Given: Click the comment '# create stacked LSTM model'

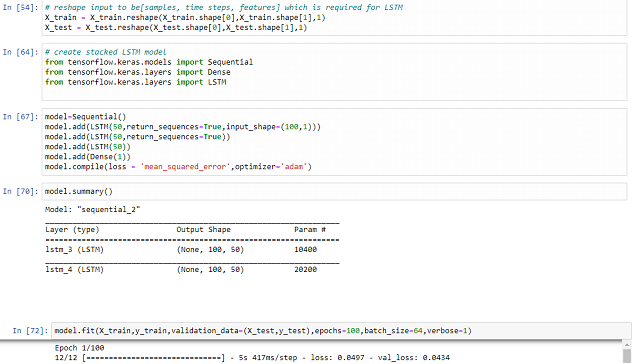Looking at the screenshot, I should tap(106, 52).
